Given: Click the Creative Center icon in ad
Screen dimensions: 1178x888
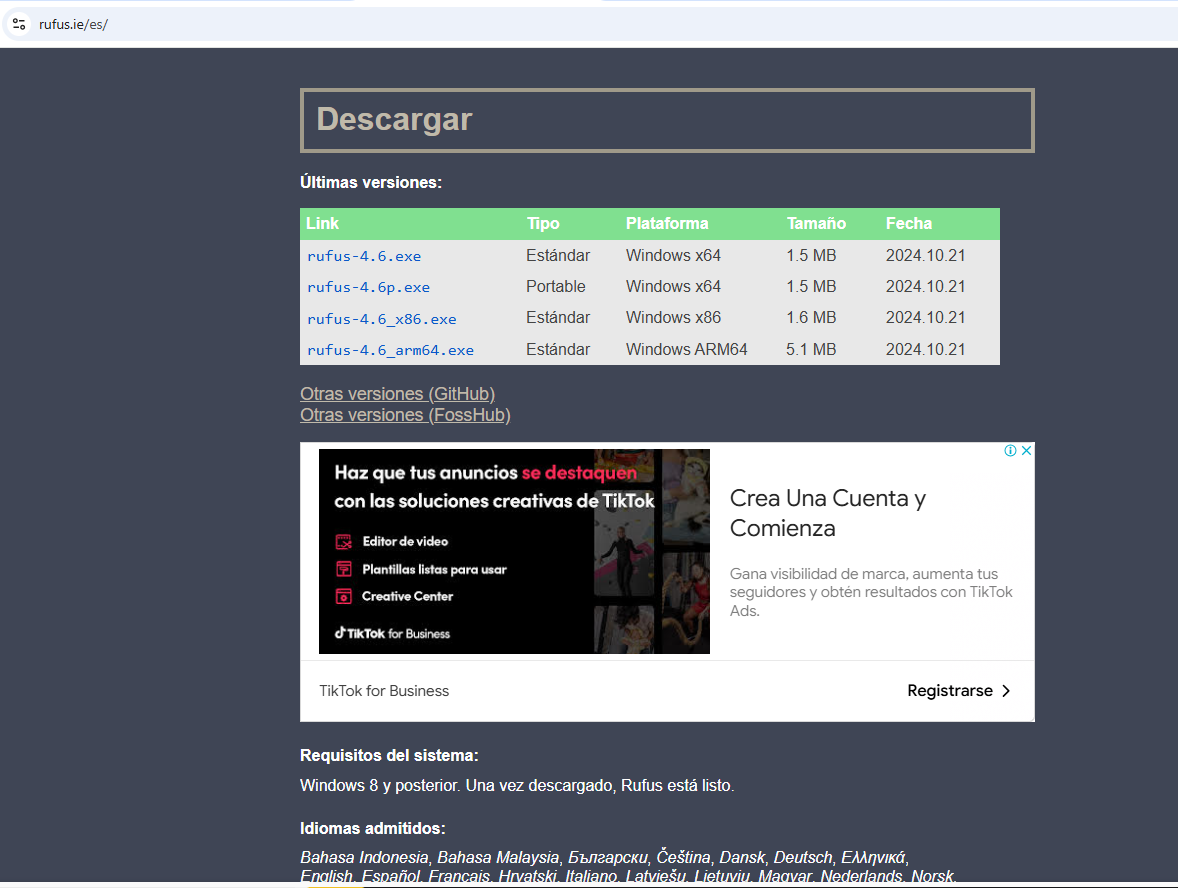Looking at the screenshot, I should (x=343, y=597).
